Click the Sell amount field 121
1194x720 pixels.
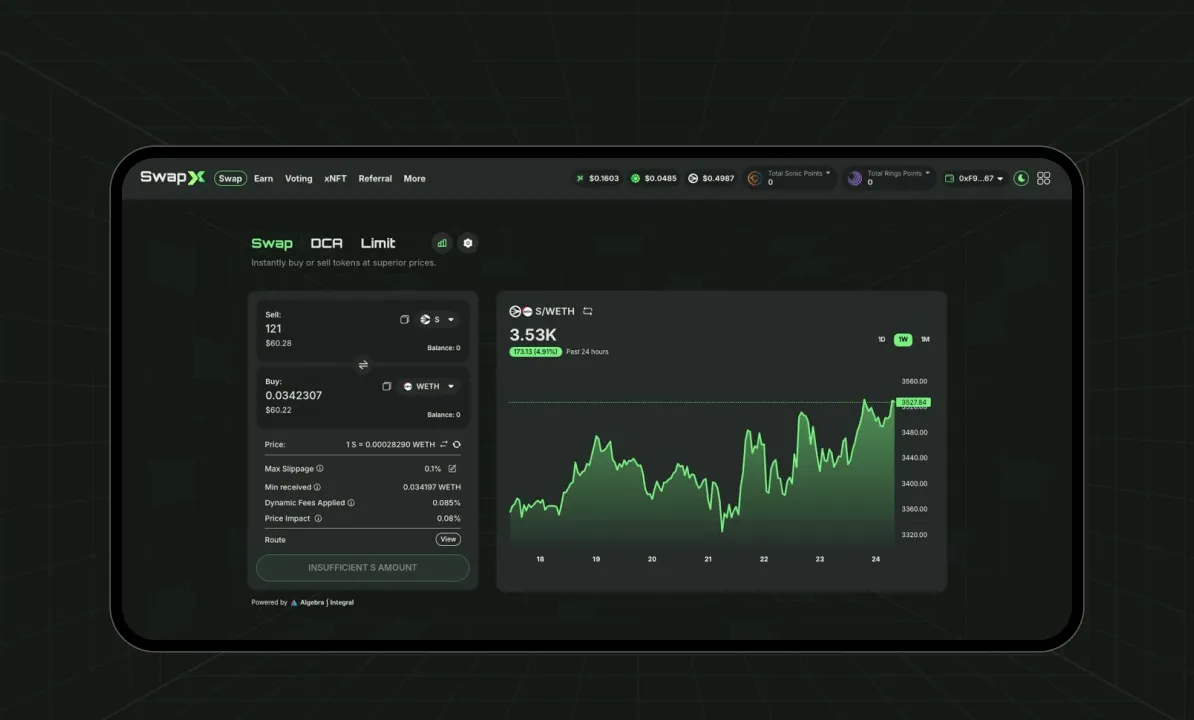click(273, 329)
